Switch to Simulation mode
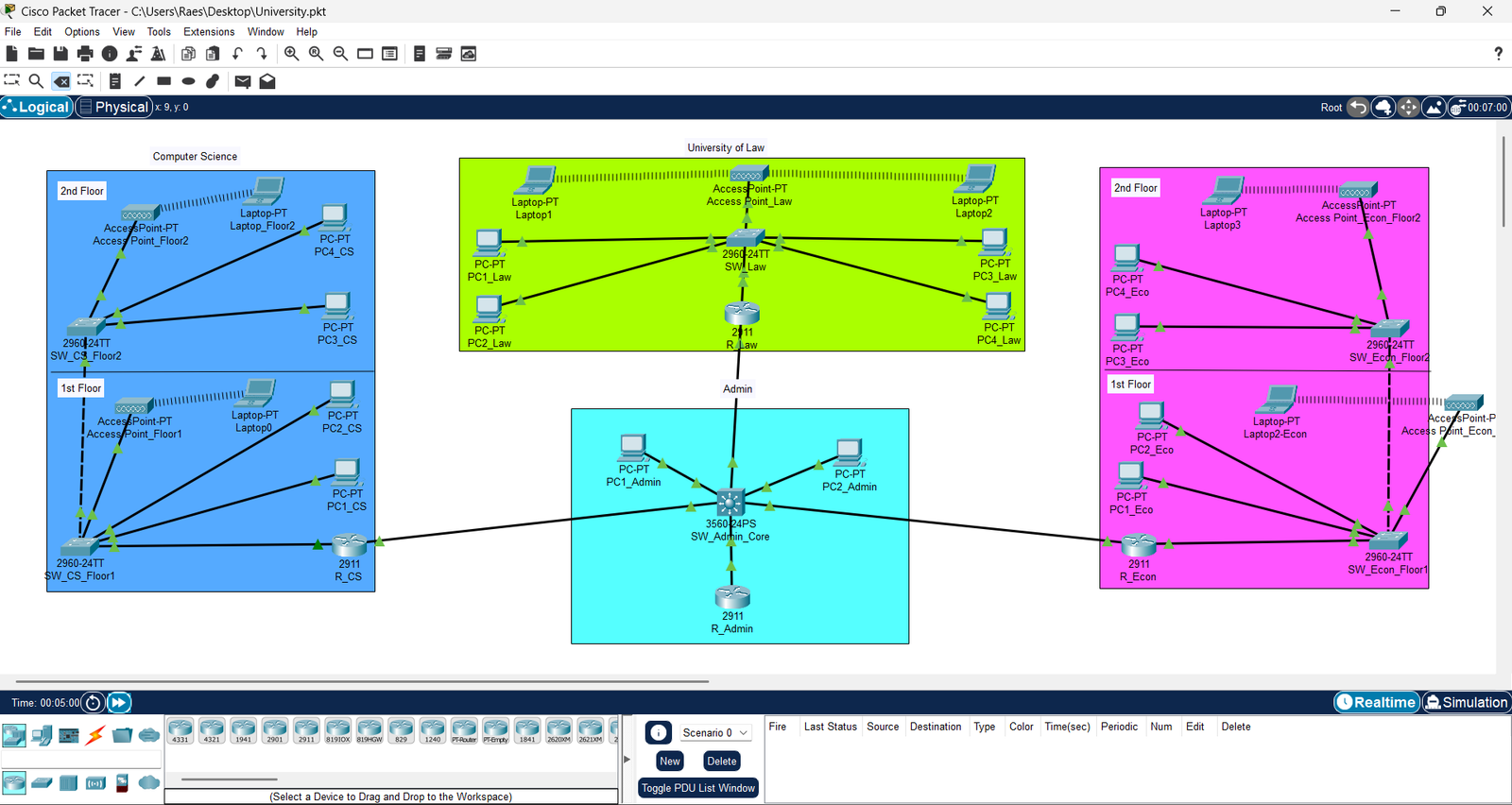 pos(1467,702)
